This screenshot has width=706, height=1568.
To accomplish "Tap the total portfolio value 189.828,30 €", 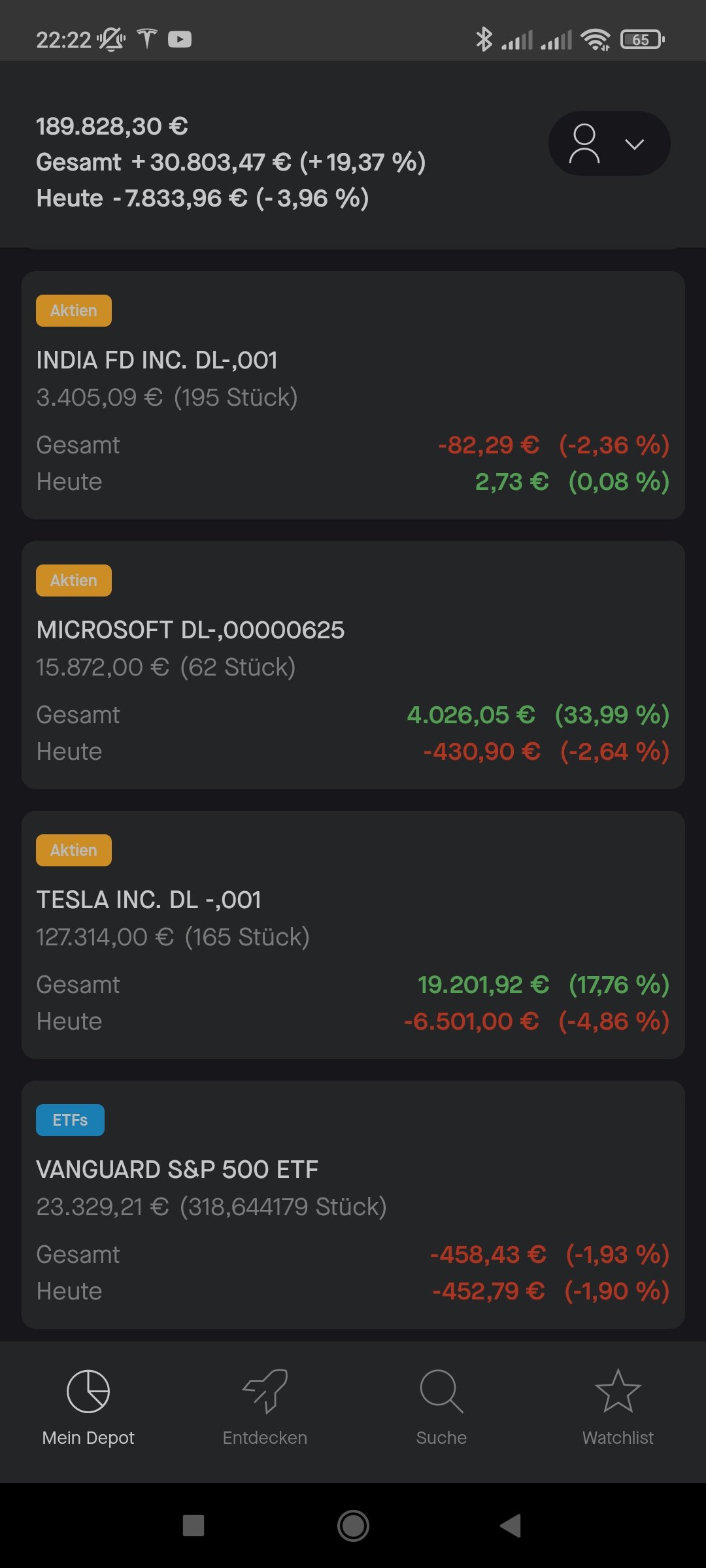I will [112, 126].
